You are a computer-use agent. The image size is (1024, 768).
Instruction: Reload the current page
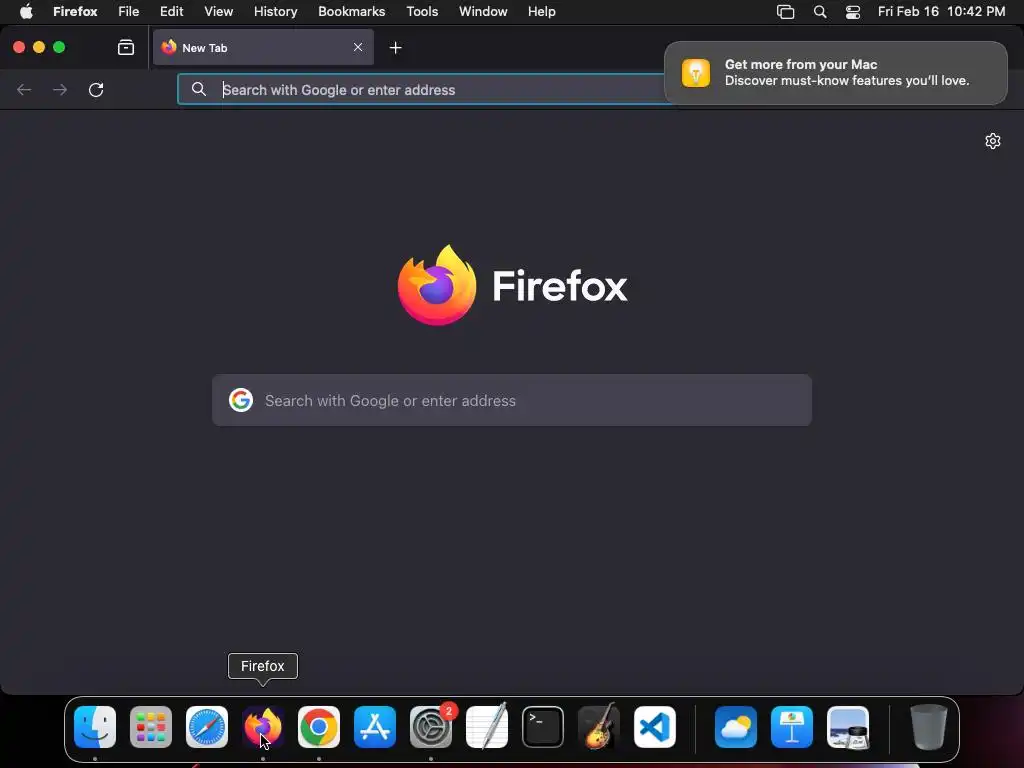96,89
